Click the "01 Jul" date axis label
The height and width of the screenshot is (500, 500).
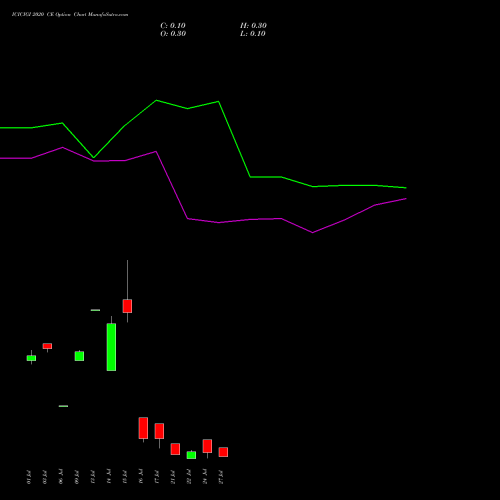[x=29, y=477]
